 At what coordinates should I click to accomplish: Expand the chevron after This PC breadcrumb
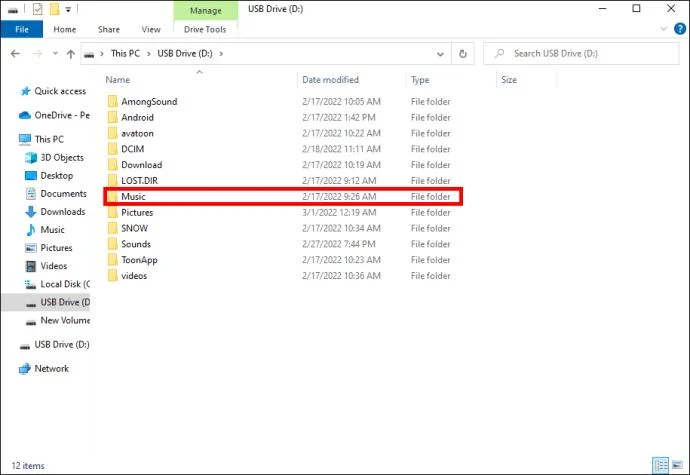[149, 54]
